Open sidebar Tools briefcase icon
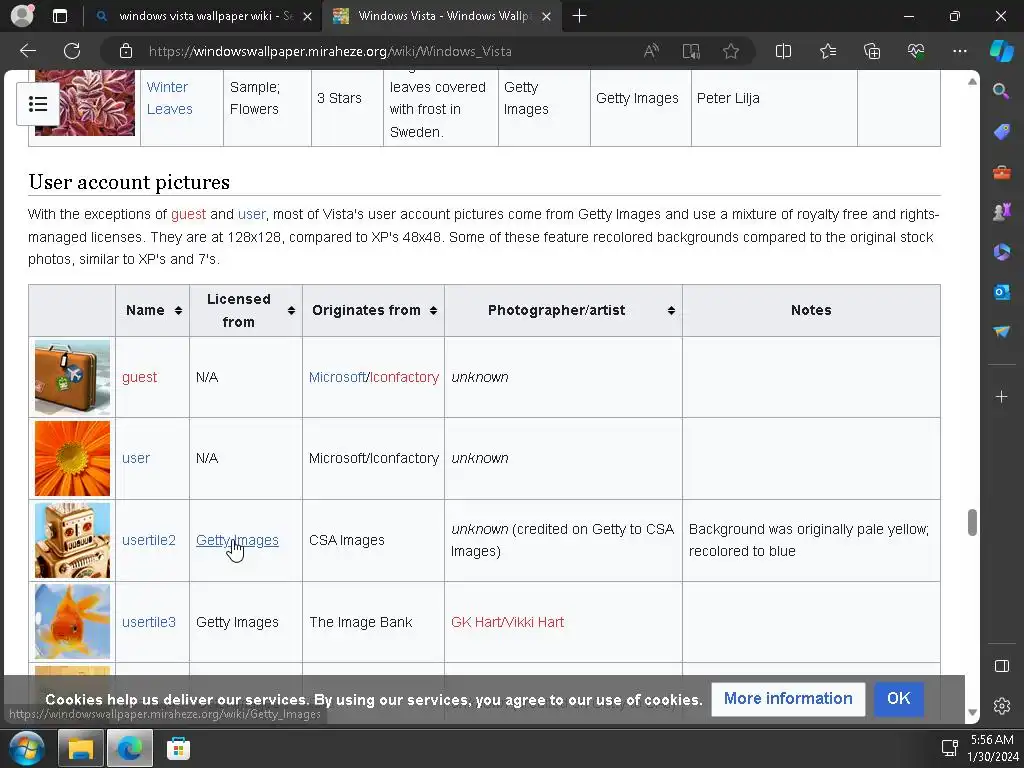Viewport: 1024px width, 768px height. pos(1001,172)
